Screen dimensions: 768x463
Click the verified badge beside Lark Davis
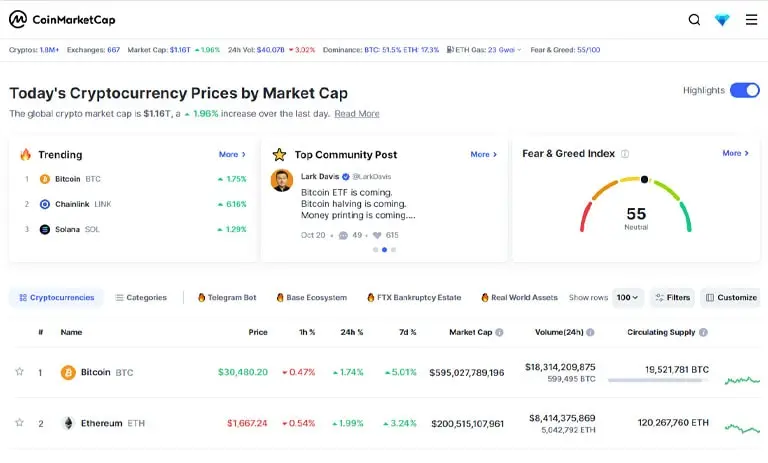(x=346, y=176)
